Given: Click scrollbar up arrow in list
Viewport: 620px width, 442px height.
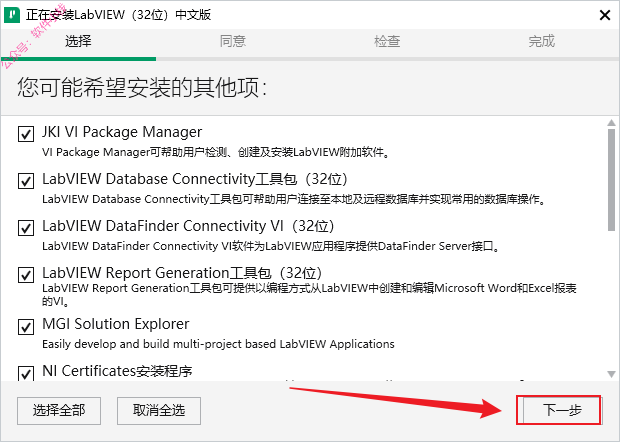Looking at the screenshot, I should pos(611,123).
